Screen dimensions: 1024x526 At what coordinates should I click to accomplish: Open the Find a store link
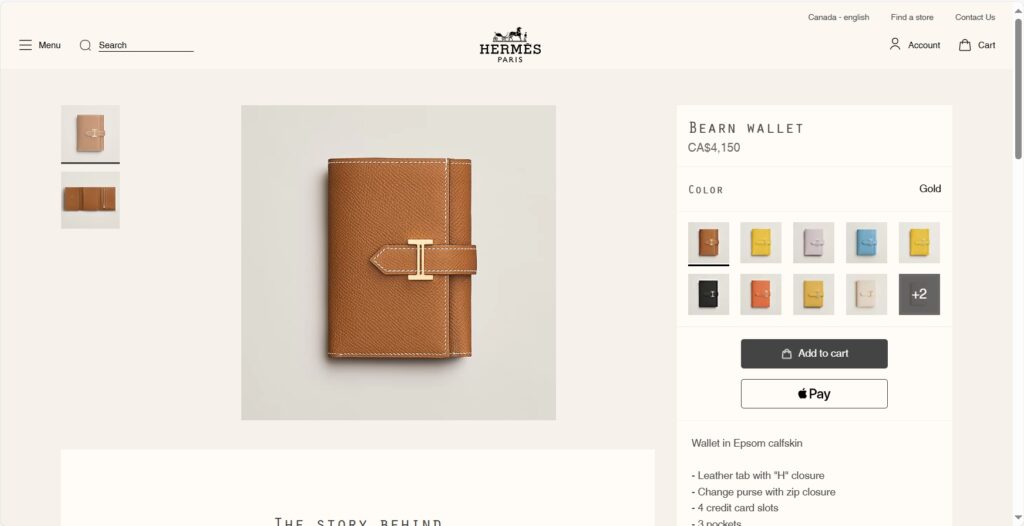912,18
